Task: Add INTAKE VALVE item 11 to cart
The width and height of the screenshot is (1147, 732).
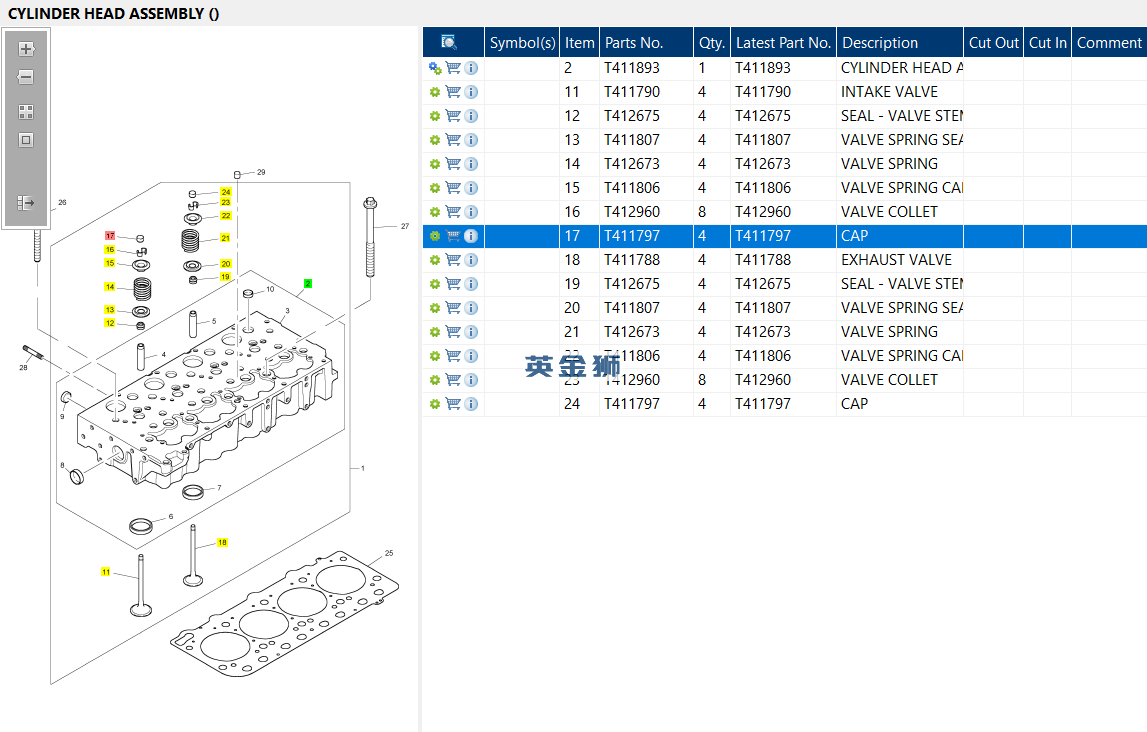Action: pyautogui.click(x=453, y=92)
